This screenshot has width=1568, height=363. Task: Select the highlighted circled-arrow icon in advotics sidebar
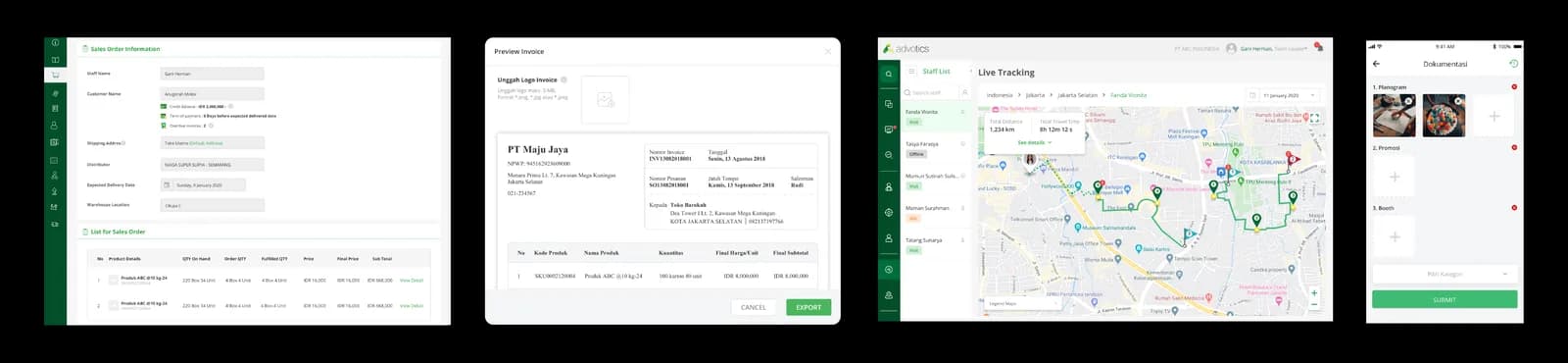pyautogui.click(x=889, y=269)
